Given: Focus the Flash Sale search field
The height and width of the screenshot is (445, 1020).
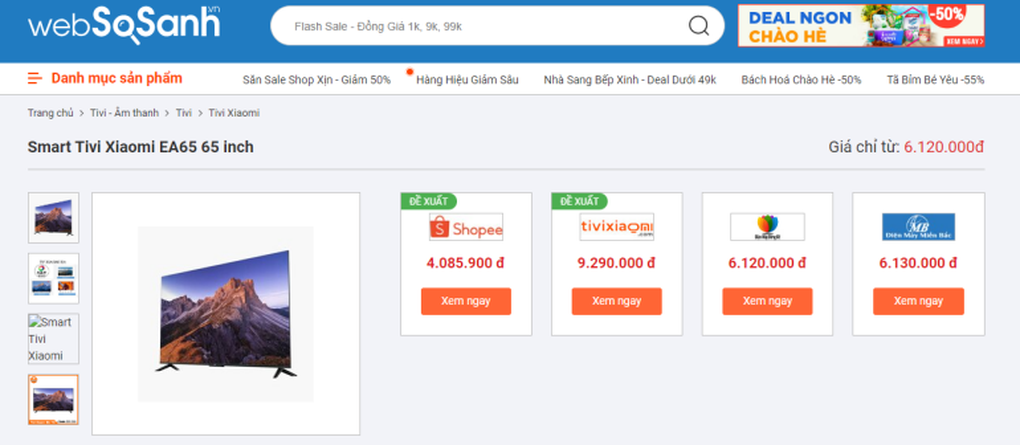Looking at the screenshot, I should tap(497, 26).
